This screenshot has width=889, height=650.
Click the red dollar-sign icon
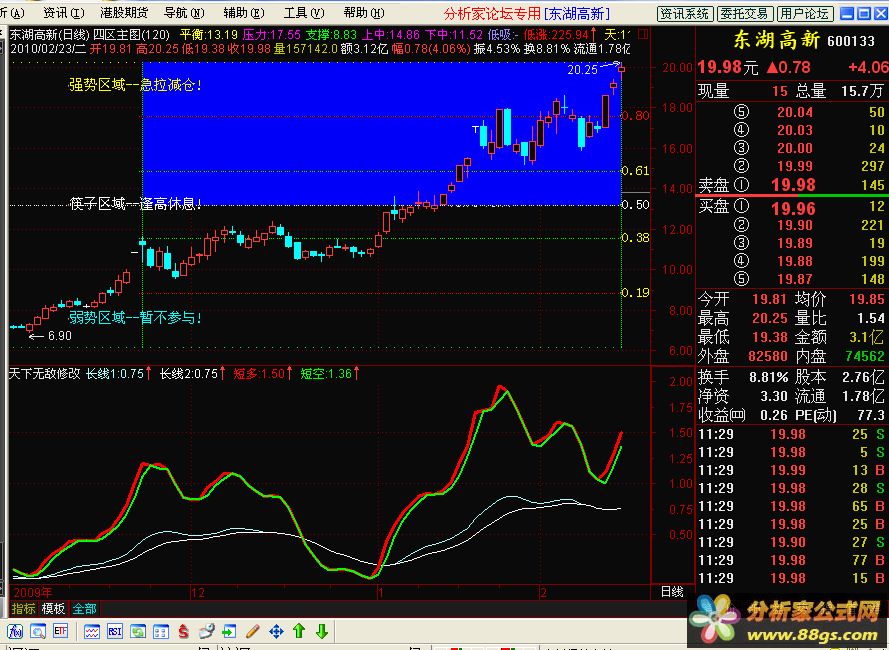pyautogui.click(x=184, y=631)
